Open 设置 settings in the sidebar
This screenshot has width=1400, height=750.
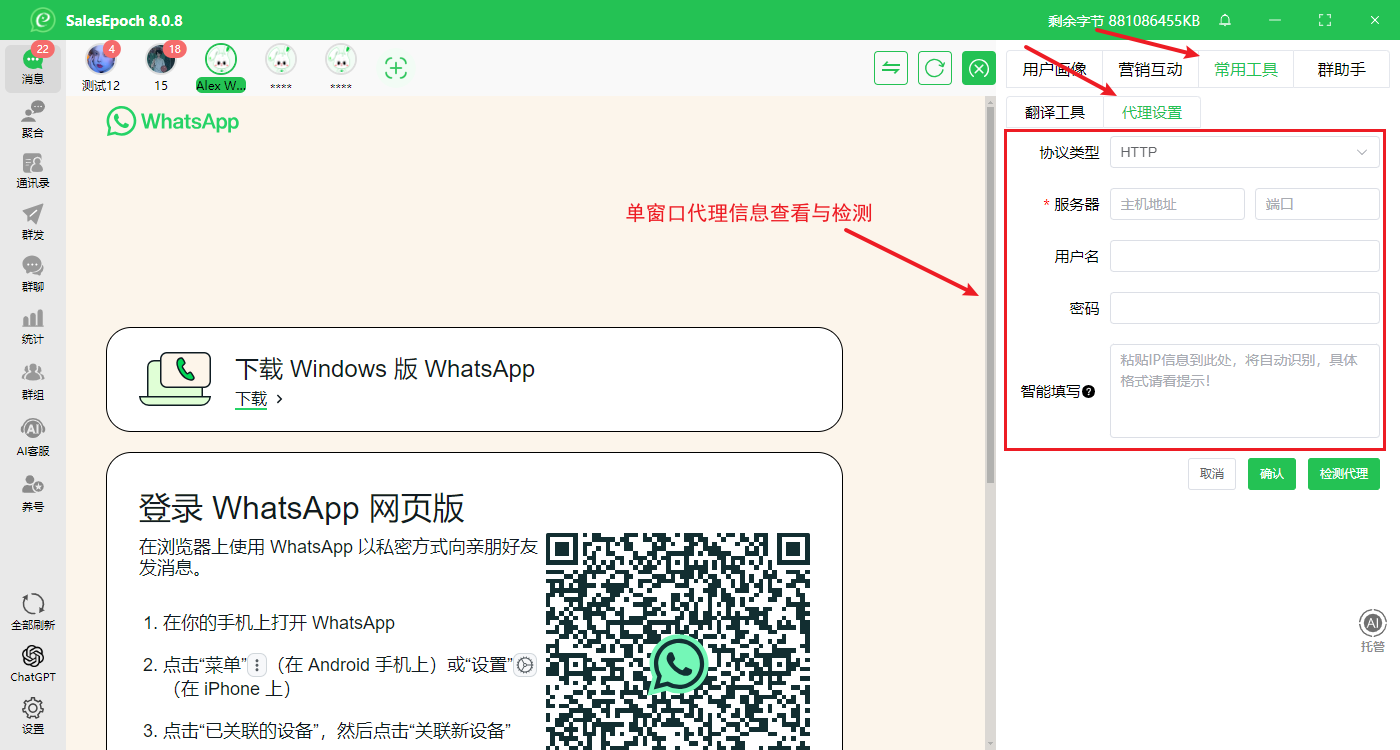[x=33, y=716]
